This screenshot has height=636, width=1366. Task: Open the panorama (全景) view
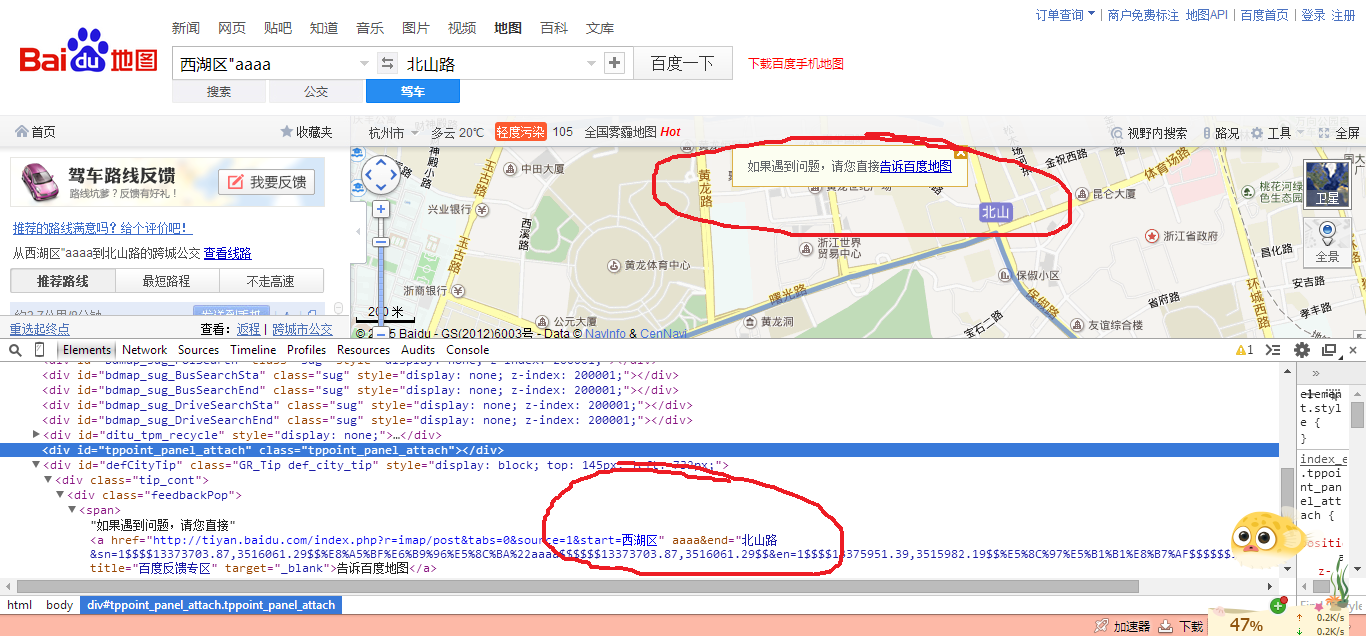point(1327,241)
